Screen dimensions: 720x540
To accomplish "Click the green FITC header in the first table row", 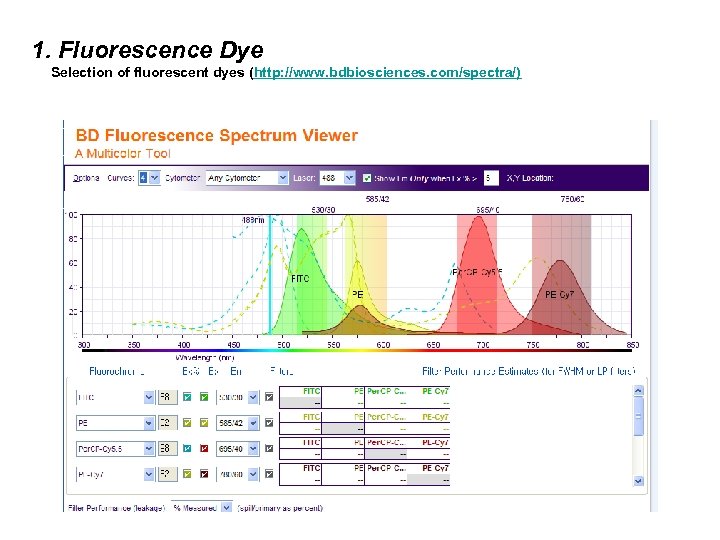I will coord(311,391).
